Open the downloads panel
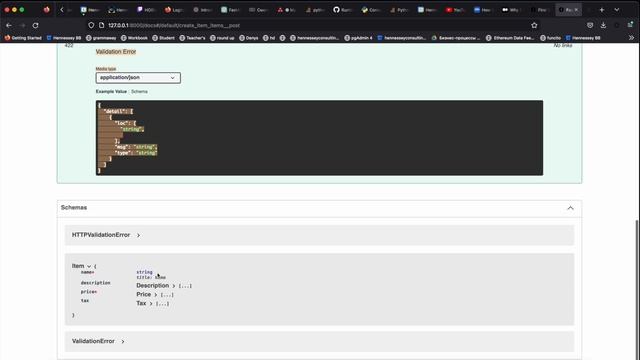 click(x=603, y=25)
